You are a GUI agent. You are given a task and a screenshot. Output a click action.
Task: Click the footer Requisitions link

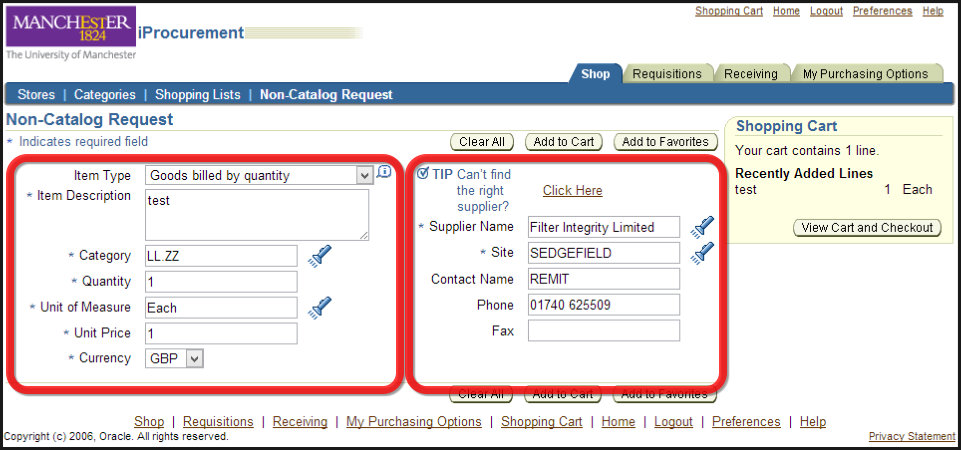coord(218,422)
